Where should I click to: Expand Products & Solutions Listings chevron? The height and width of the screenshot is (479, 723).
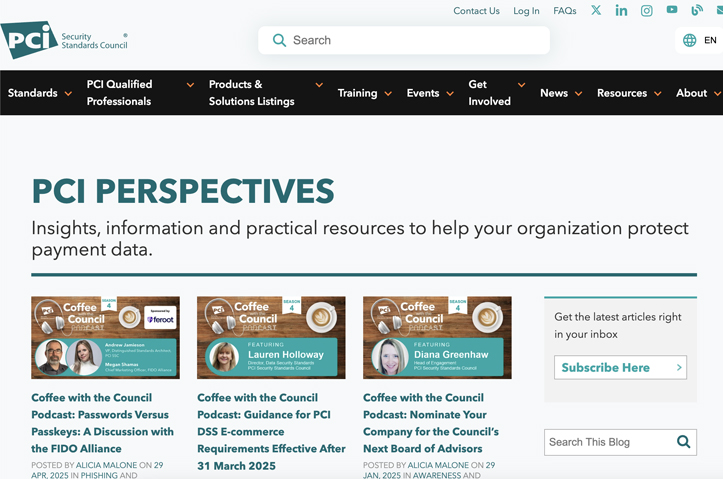coord(319,85)
